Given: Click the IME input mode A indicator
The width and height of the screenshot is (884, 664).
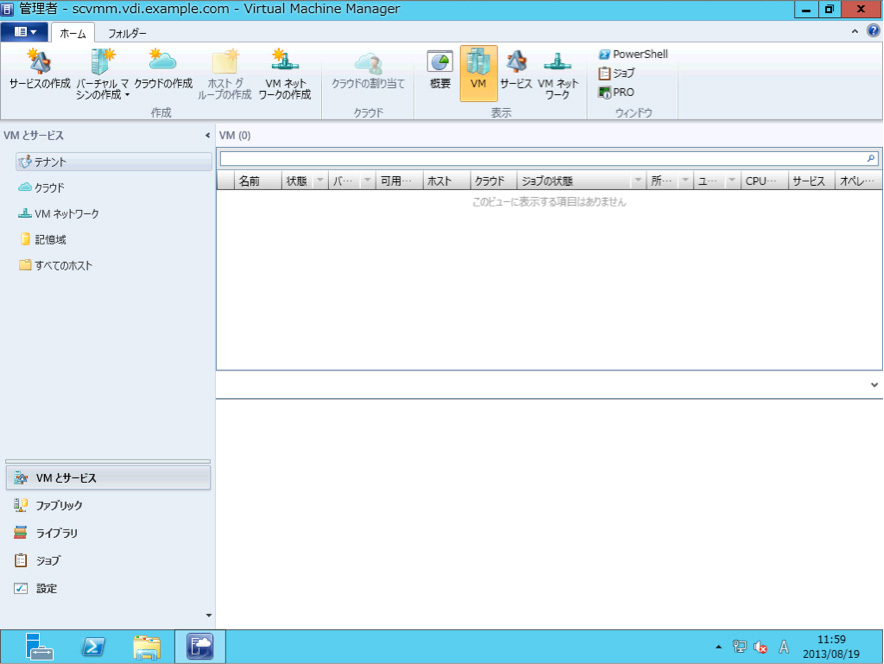Looking at the screenshot, I should click(784, 647).
